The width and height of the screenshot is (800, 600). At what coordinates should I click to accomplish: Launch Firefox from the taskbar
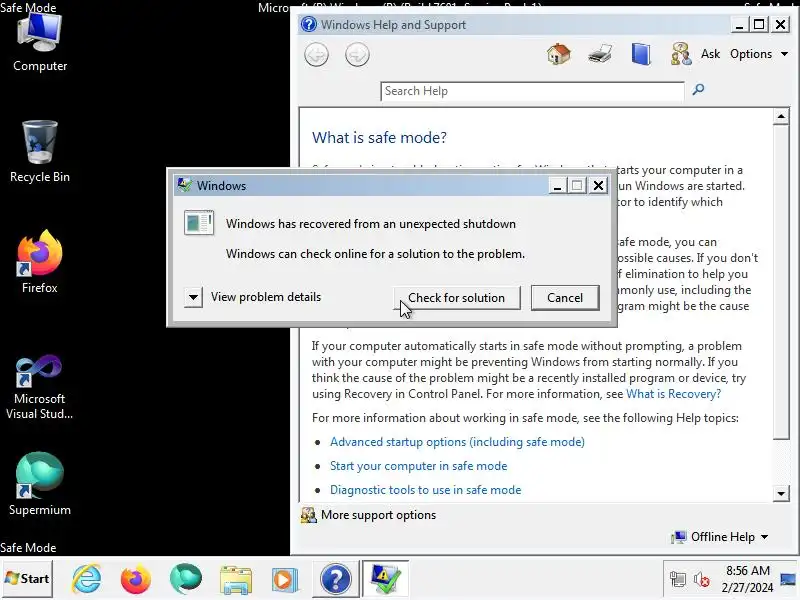pos(136,579)
